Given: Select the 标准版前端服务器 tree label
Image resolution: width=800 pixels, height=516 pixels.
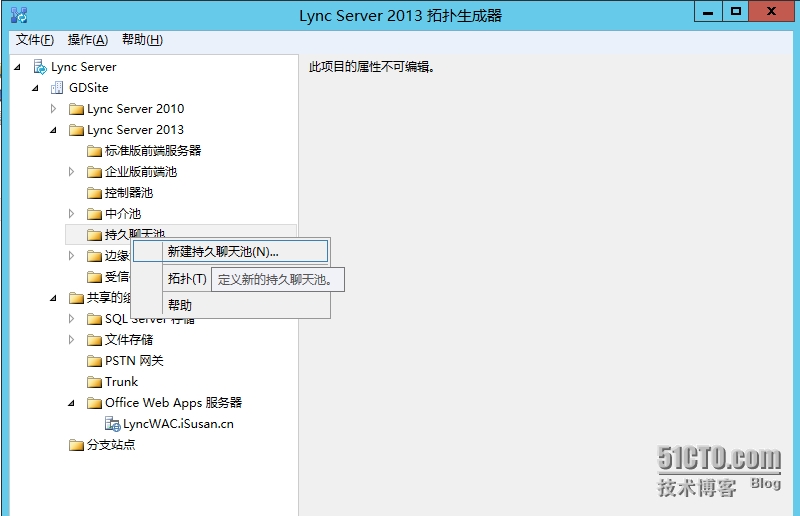Looking at the screenshot, I should [153, 151].
